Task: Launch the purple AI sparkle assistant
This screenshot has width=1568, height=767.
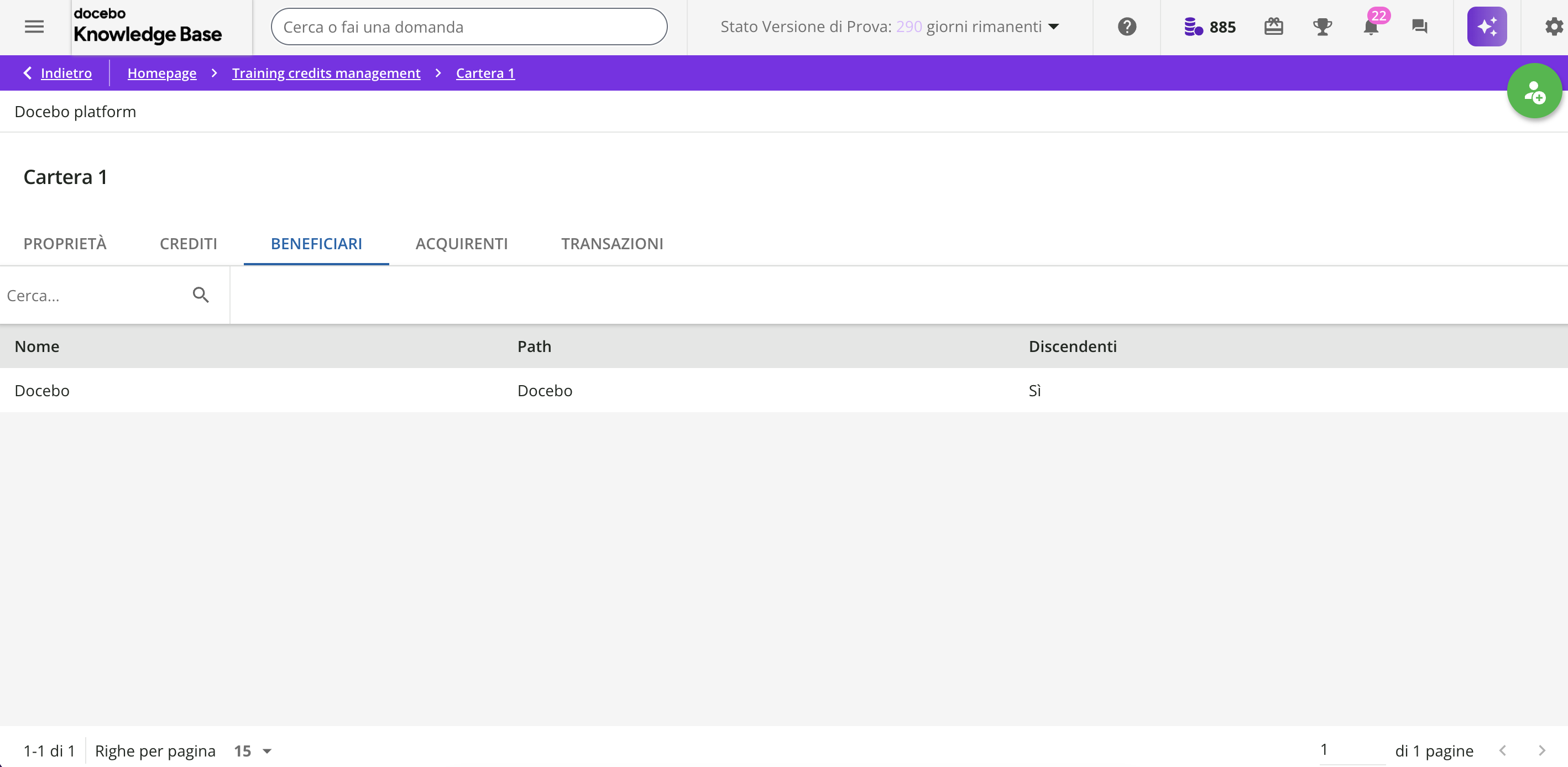Action: (x=1486, y=27)
